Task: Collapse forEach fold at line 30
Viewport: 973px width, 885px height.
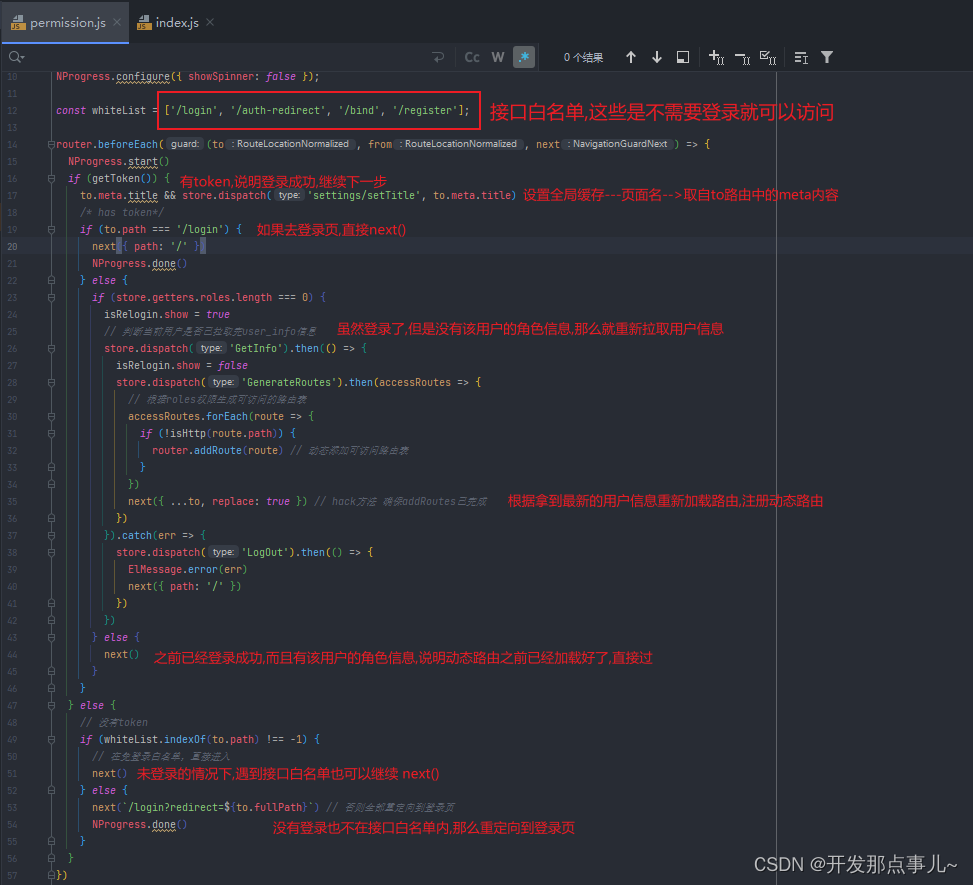Action: (x=52, y=416)
